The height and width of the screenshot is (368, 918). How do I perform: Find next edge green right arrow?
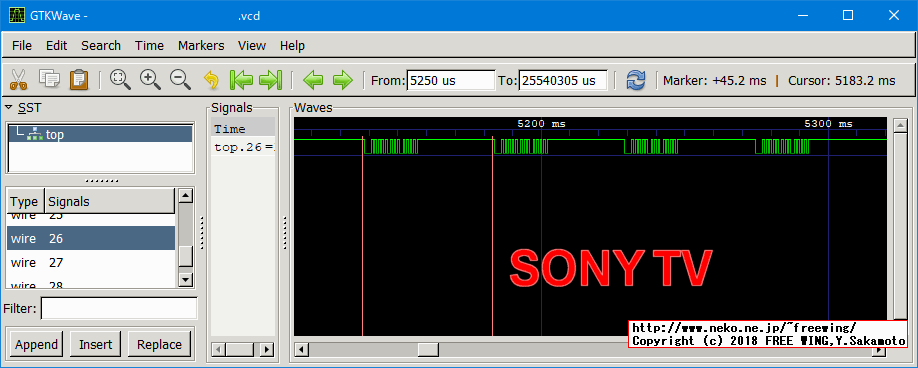(342, 80)
